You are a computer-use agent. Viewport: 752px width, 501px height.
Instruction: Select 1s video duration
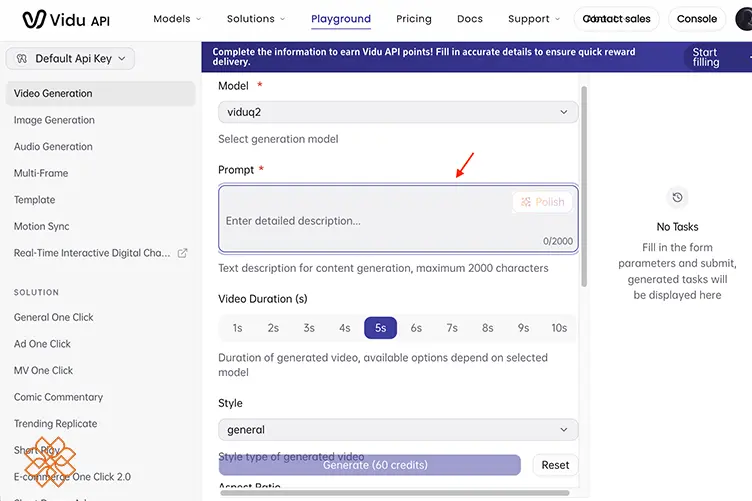pos(237,328)
